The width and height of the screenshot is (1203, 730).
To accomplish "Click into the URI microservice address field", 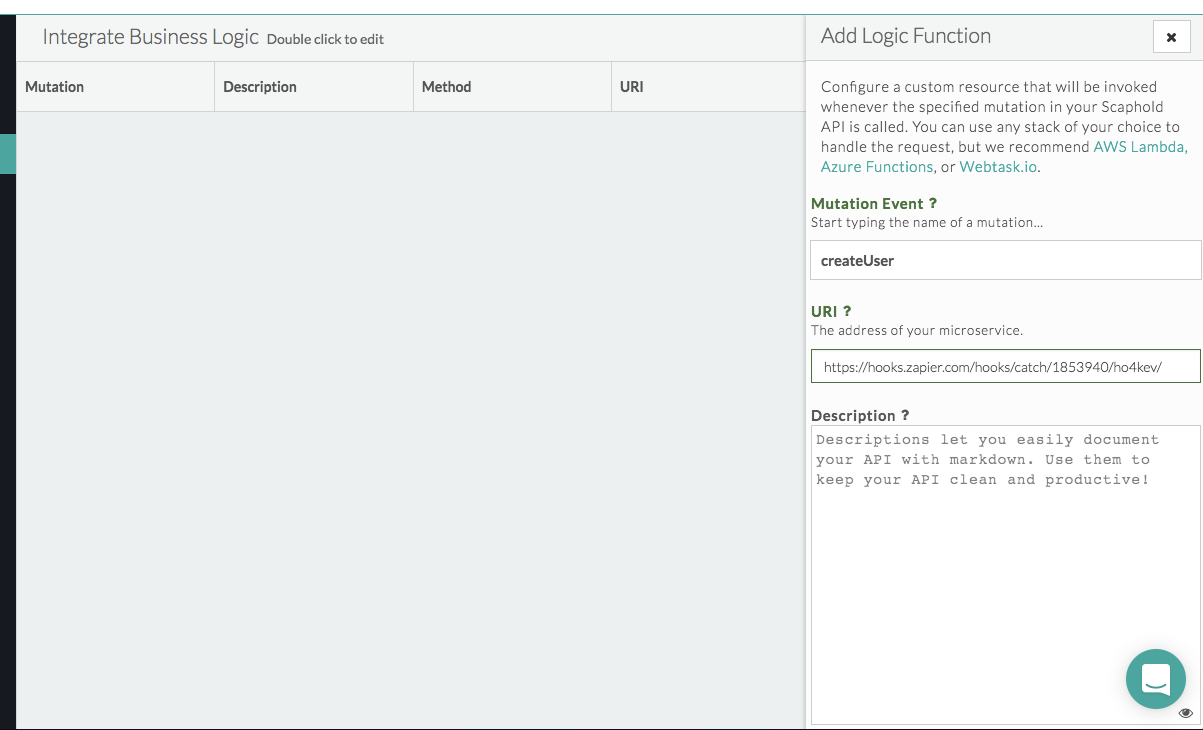I will (1005, 367).
